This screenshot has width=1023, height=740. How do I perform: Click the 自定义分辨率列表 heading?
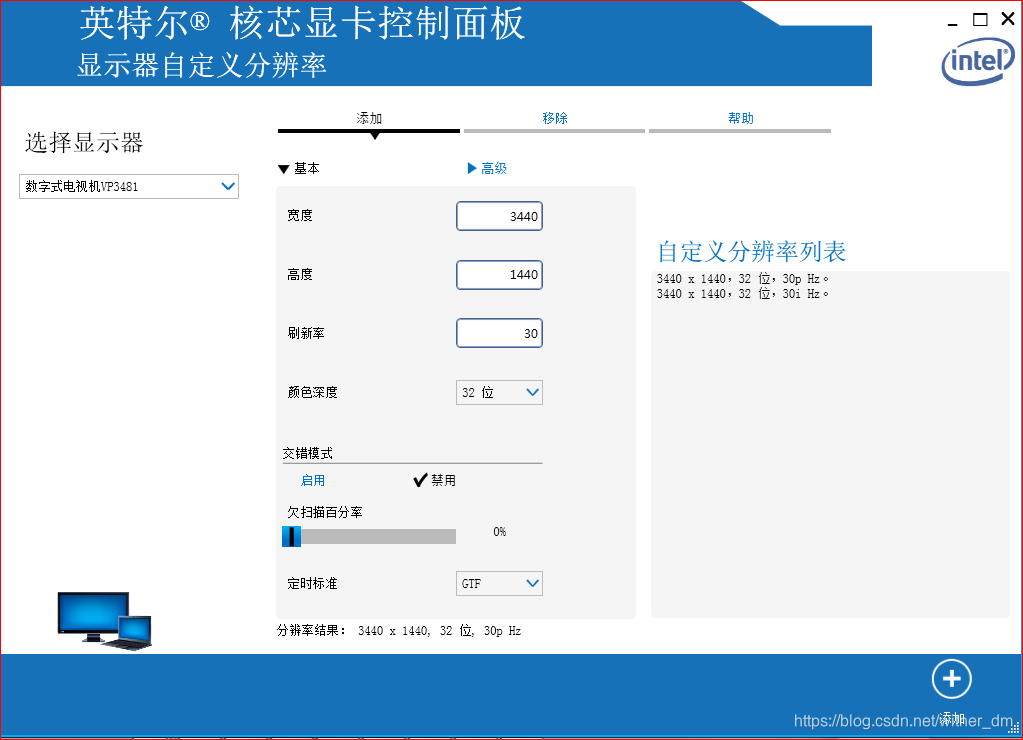point(752,252)
